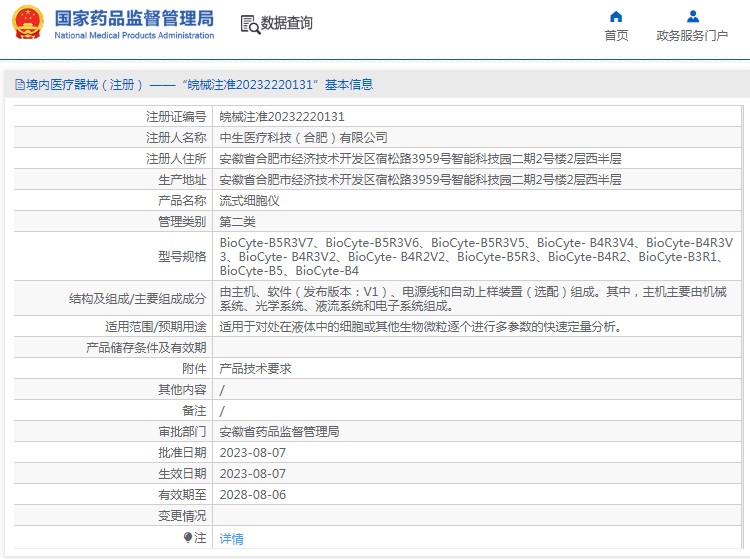Screen dimensions: 750x559
Task: Select registration number 皖械注准20232220131 cell
Action: pos(282,117)
